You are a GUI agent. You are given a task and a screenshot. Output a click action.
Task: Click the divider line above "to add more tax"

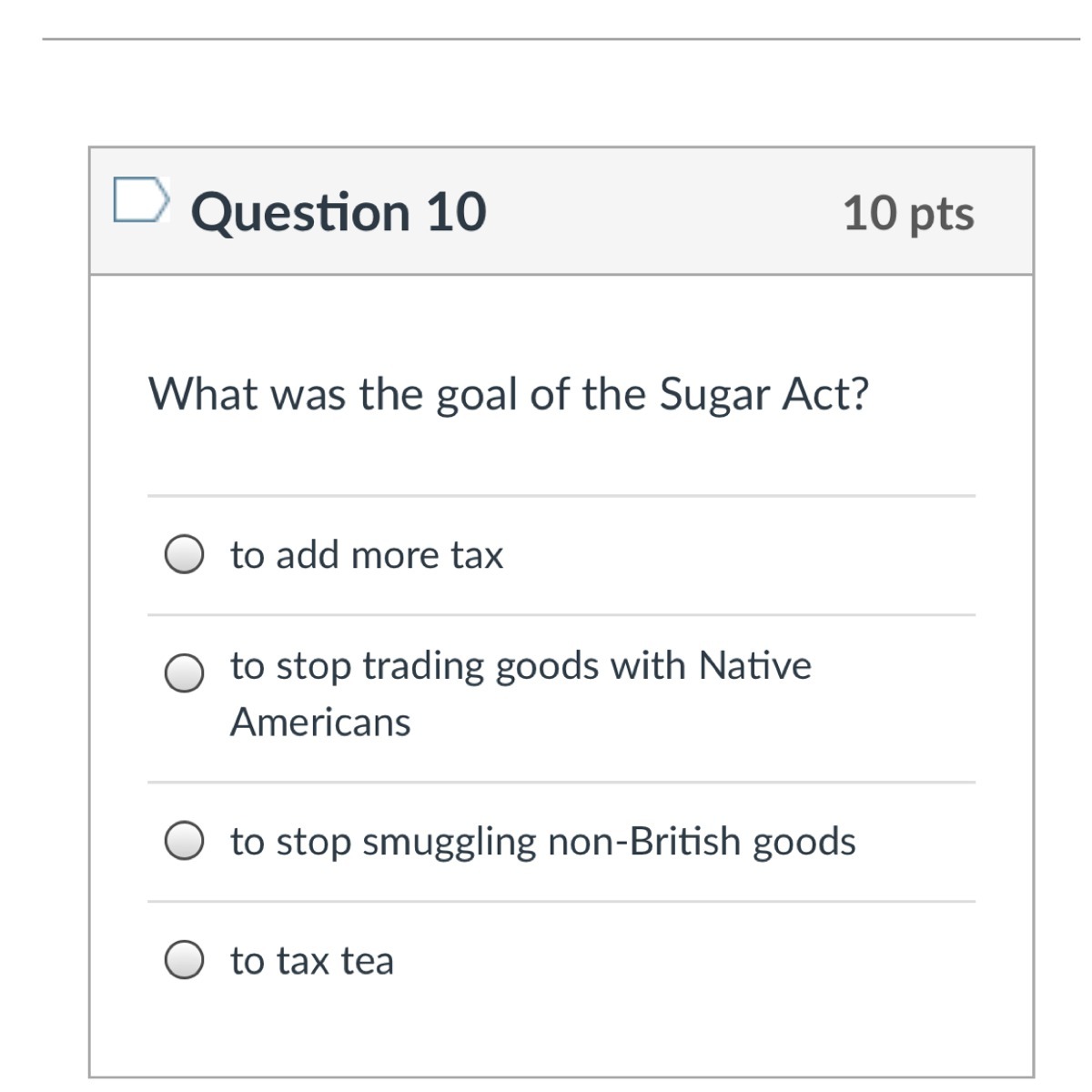coord(561,496)
